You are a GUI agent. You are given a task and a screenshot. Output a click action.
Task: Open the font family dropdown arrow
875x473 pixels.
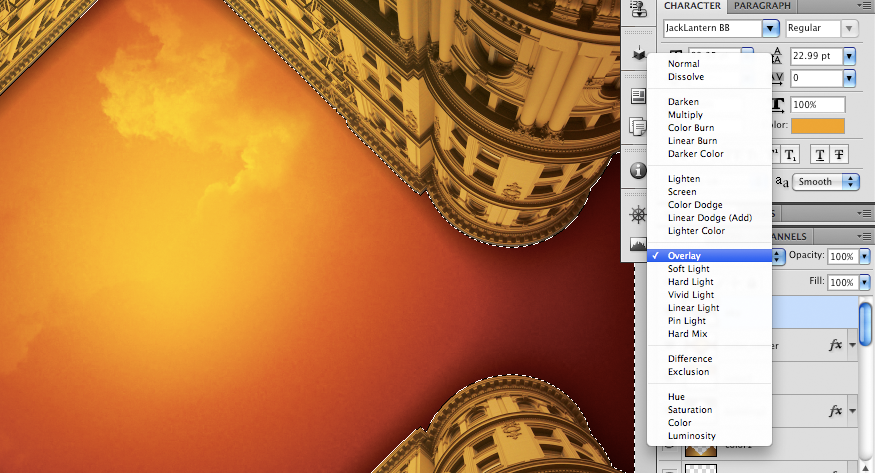coord(771,28)
